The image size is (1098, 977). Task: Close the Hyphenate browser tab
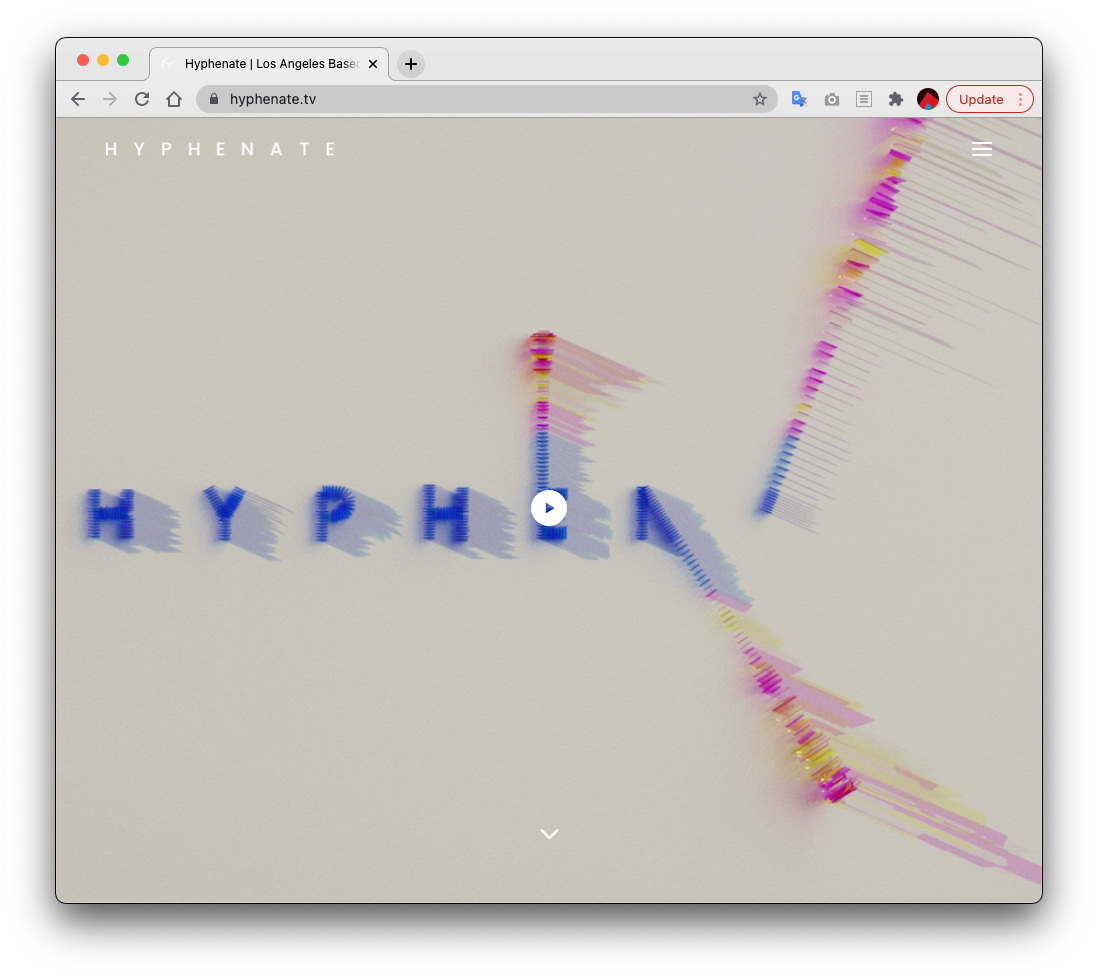coord(373,64)
